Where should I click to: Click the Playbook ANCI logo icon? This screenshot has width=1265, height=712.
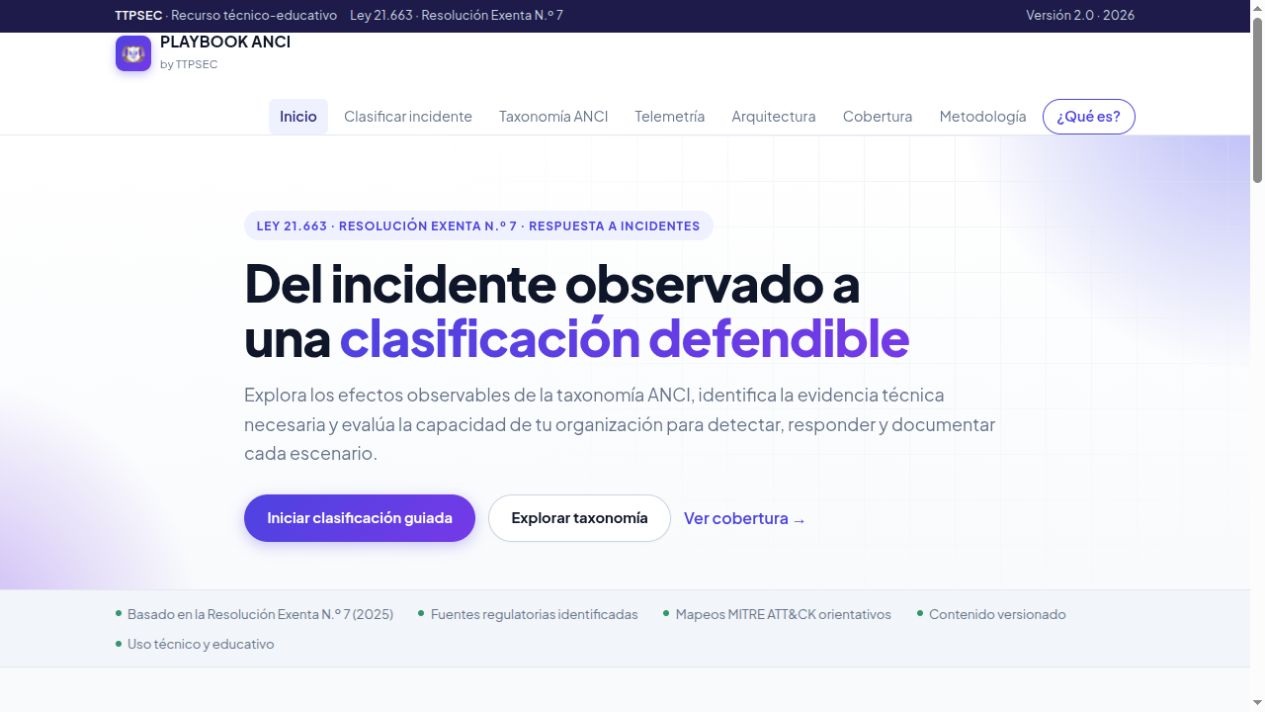point(133,53)
